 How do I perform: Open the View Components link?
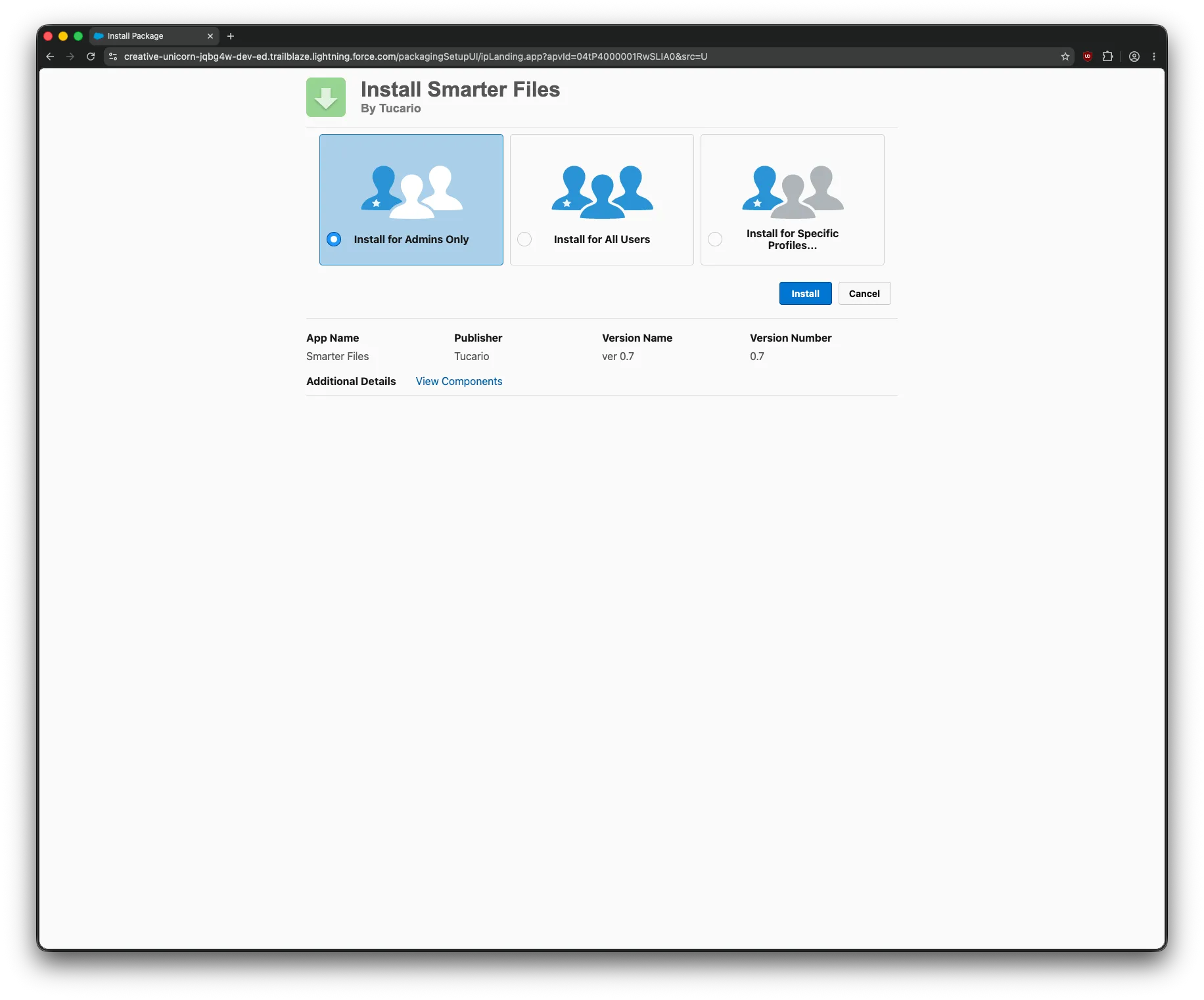[x=459, y=381]
